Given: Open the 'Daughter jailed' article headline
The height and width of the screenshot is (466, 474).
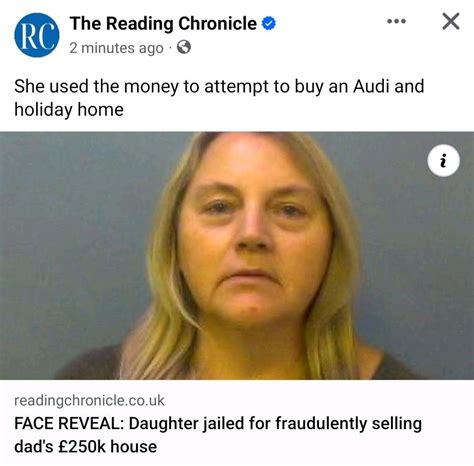Looking at the screenshot, I should tap(218, 435).
